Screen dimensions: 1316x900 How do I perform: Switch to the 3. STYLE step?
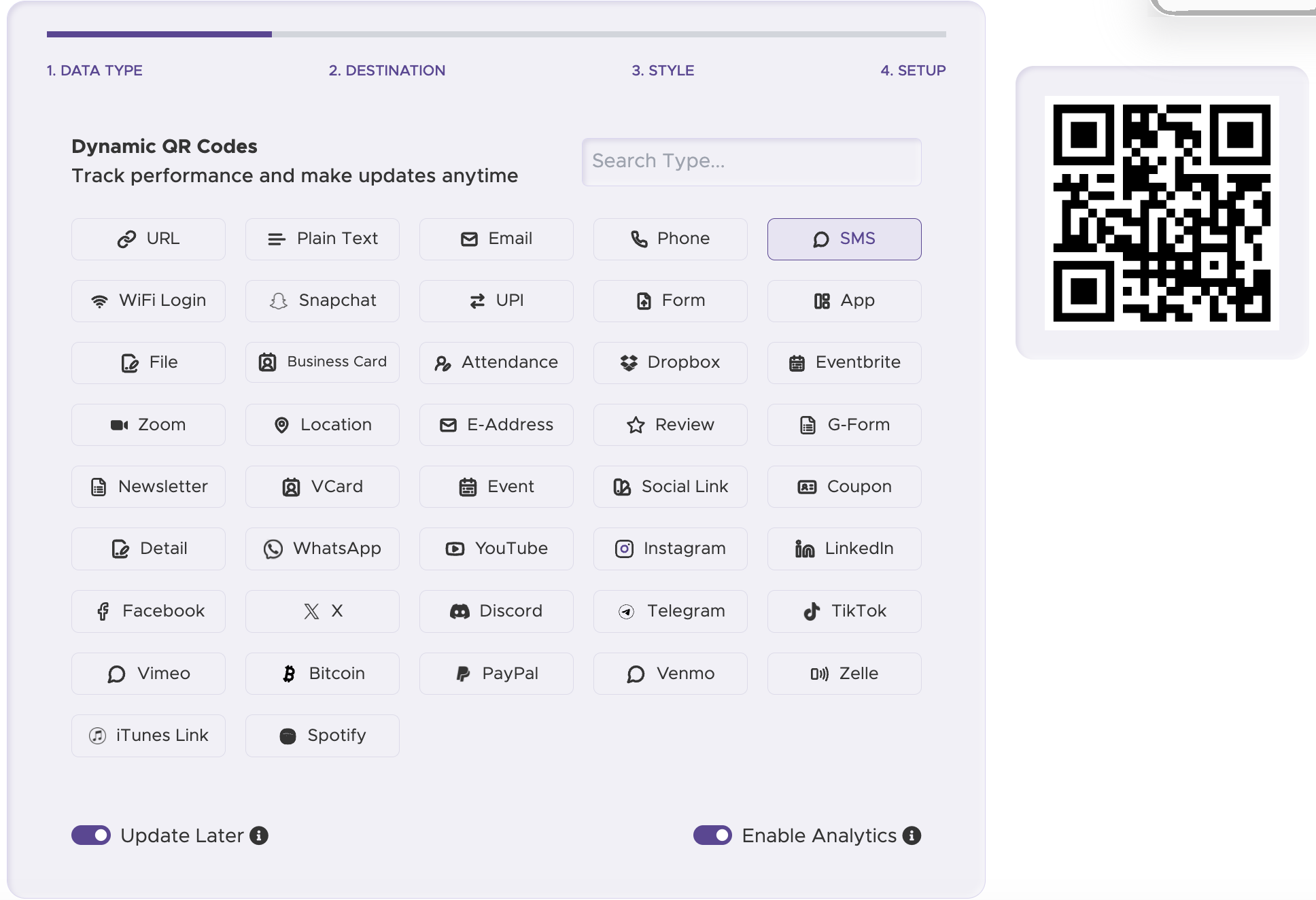point(663,70)
